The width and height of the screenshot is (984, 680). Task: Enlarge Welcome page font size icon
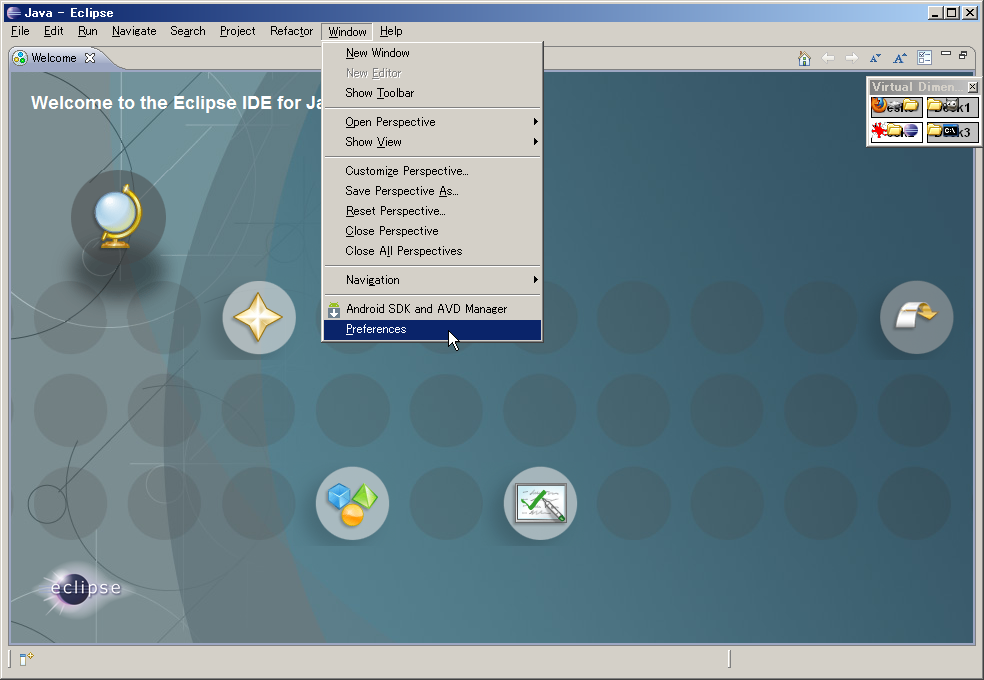pos(900,58)
